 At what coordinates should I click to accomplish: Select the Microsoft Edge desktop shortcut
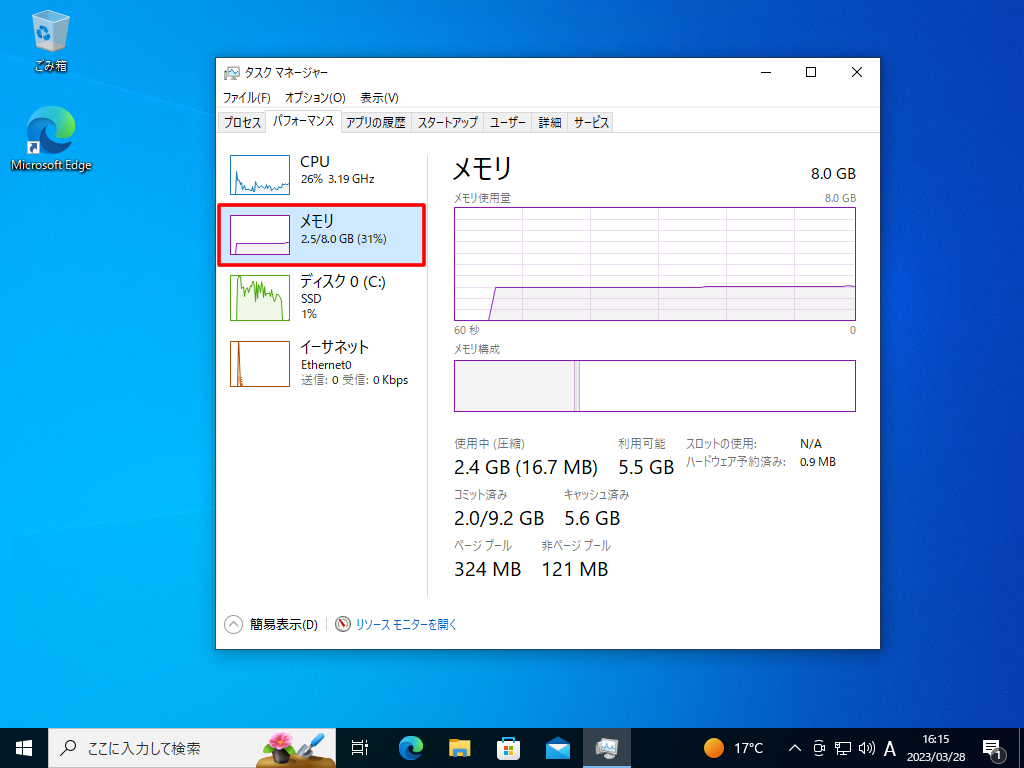[x=51, y=140]
